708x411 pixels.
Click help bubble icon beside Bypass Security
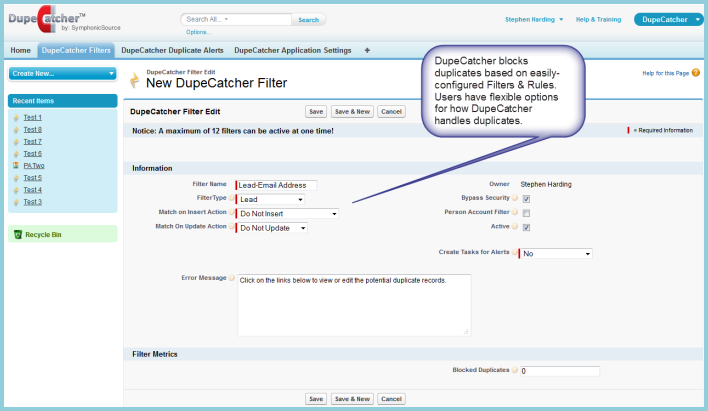pyautogui.click(x=515, y=199)
